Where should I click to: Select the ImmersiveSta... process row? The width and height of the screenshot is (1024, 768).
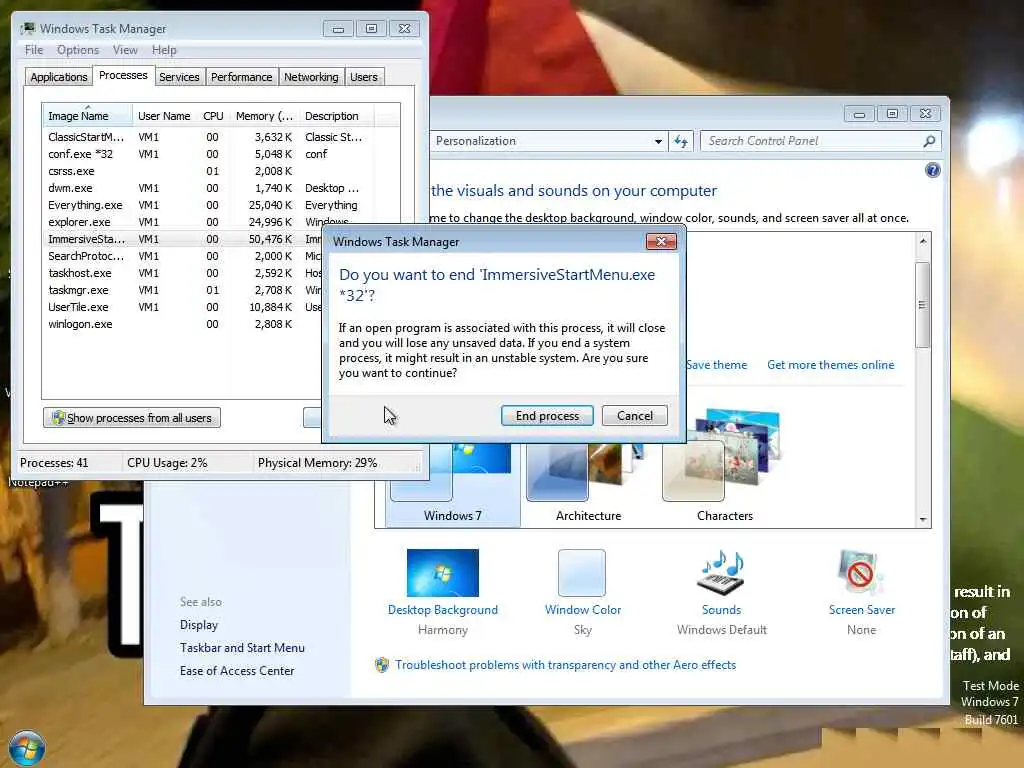(183, 239)
